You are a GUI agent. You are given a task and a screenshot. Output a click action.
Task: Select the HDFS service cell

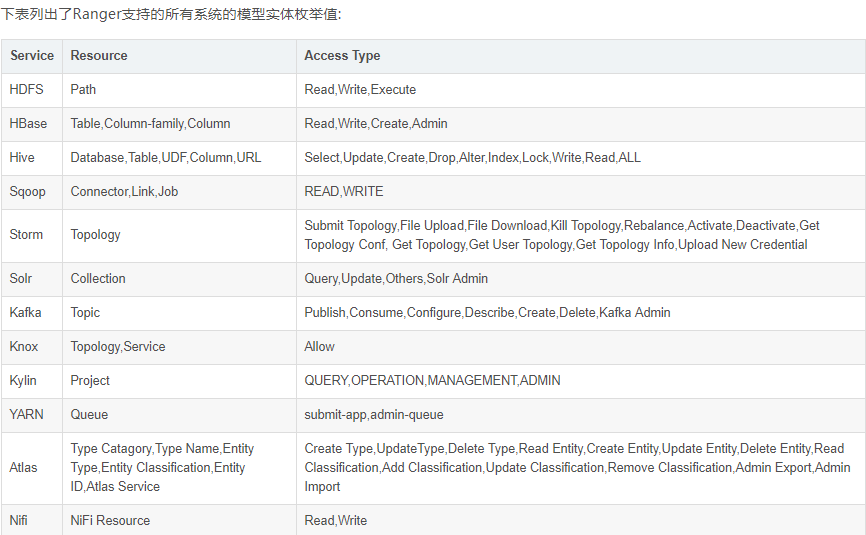(x=32, y=90)
